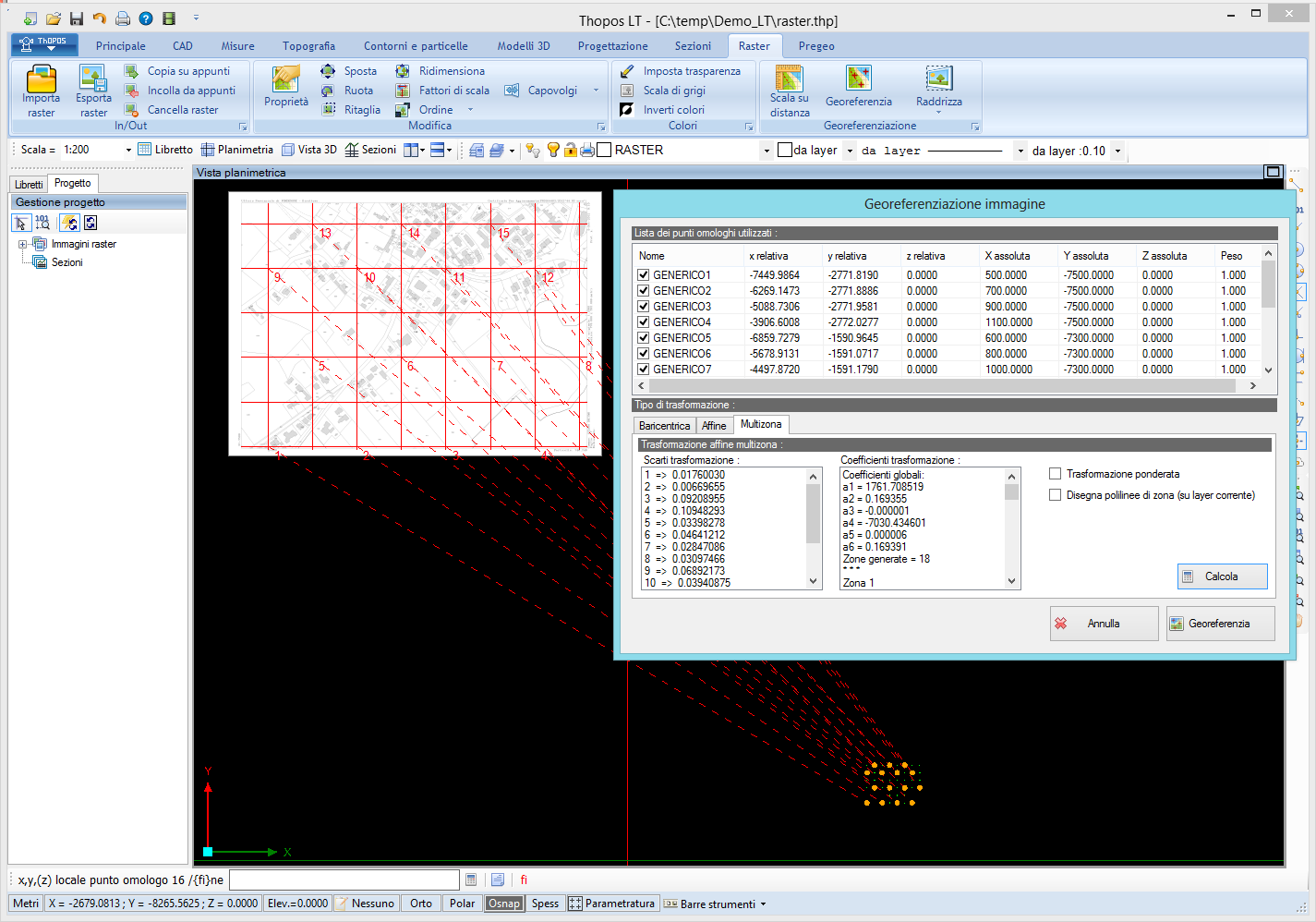Open the CAD ribbon tab
1316x922 pixels.
183,46
